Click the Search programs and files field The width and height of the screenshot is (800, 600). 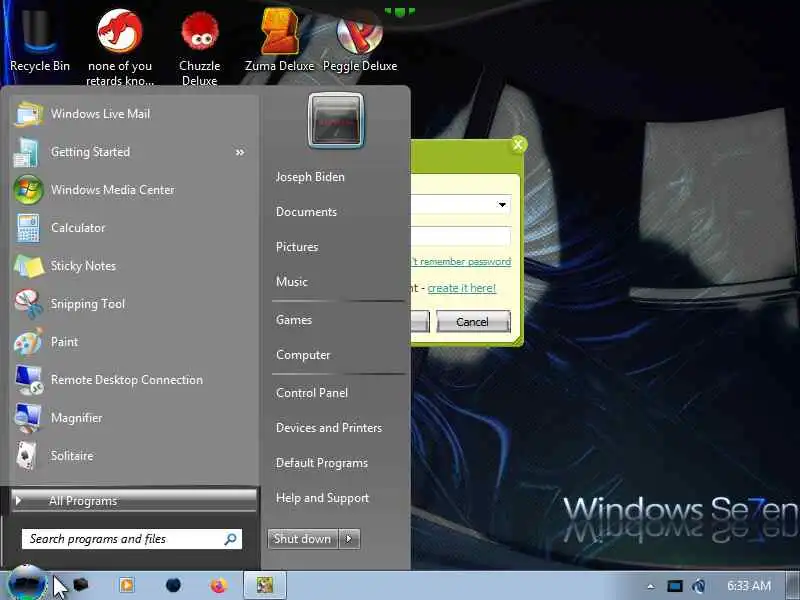click(132, 539)
